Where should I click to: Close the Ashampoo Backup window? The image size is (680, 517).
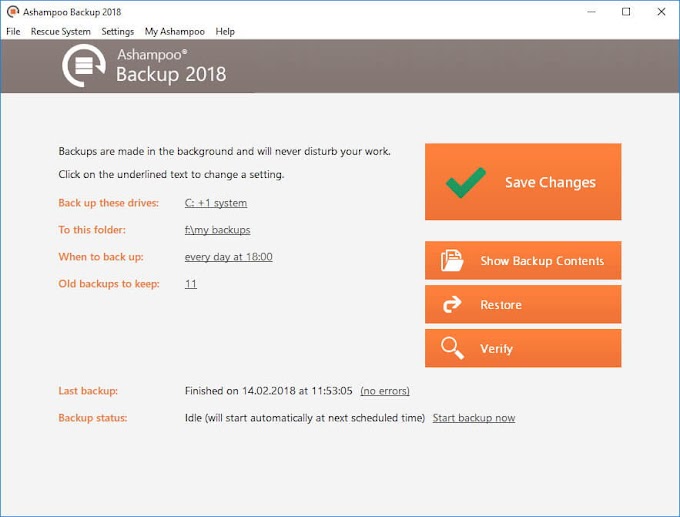661,12
